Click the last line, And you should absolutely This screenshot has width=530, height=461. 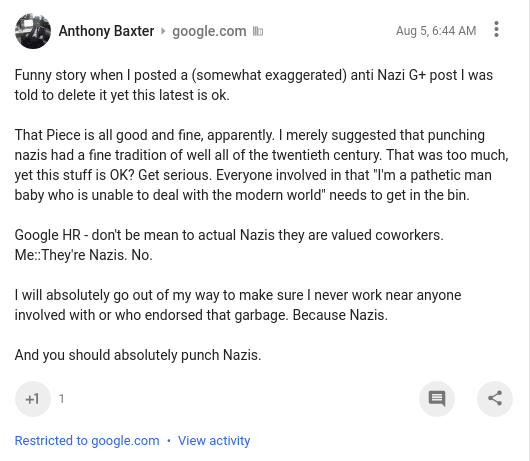click(138, 355)
